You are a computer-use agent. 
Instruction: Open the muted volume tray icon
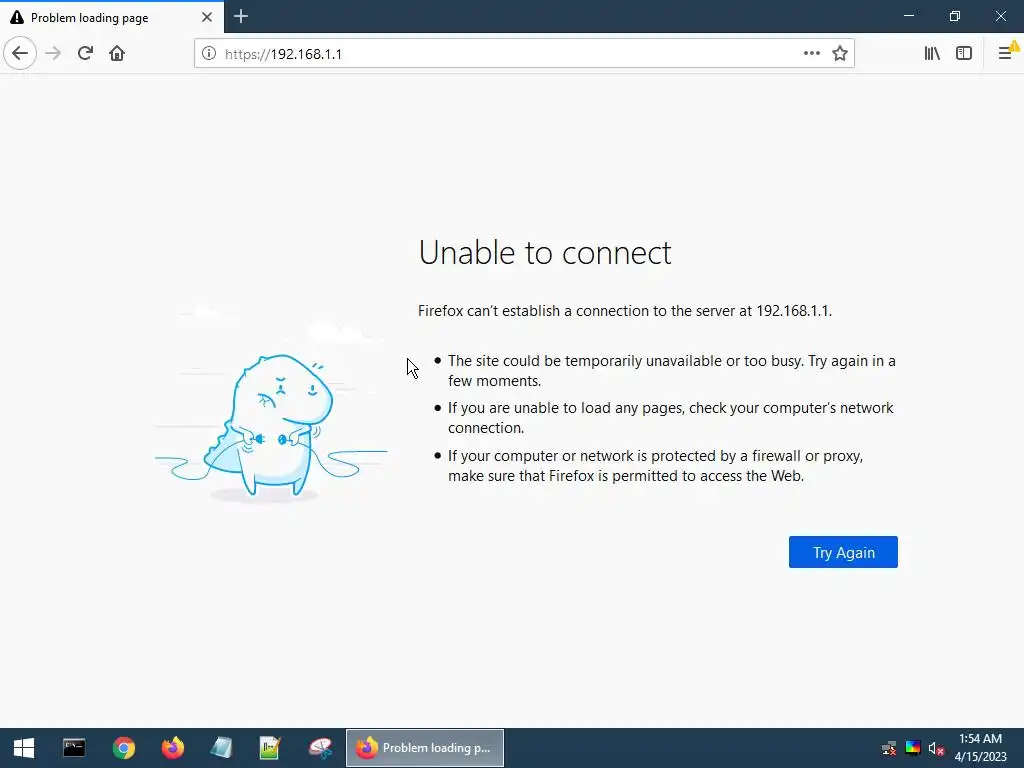(936, 748)
